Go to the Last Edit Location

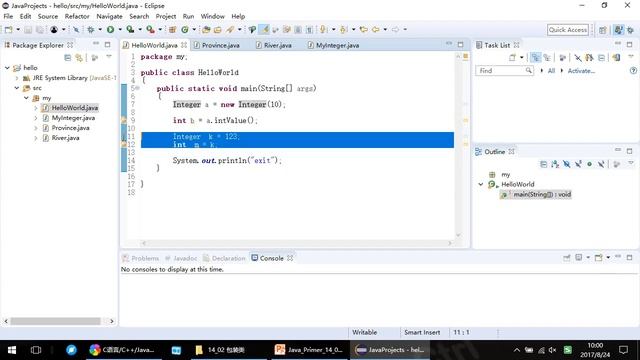tap(364, 29)
